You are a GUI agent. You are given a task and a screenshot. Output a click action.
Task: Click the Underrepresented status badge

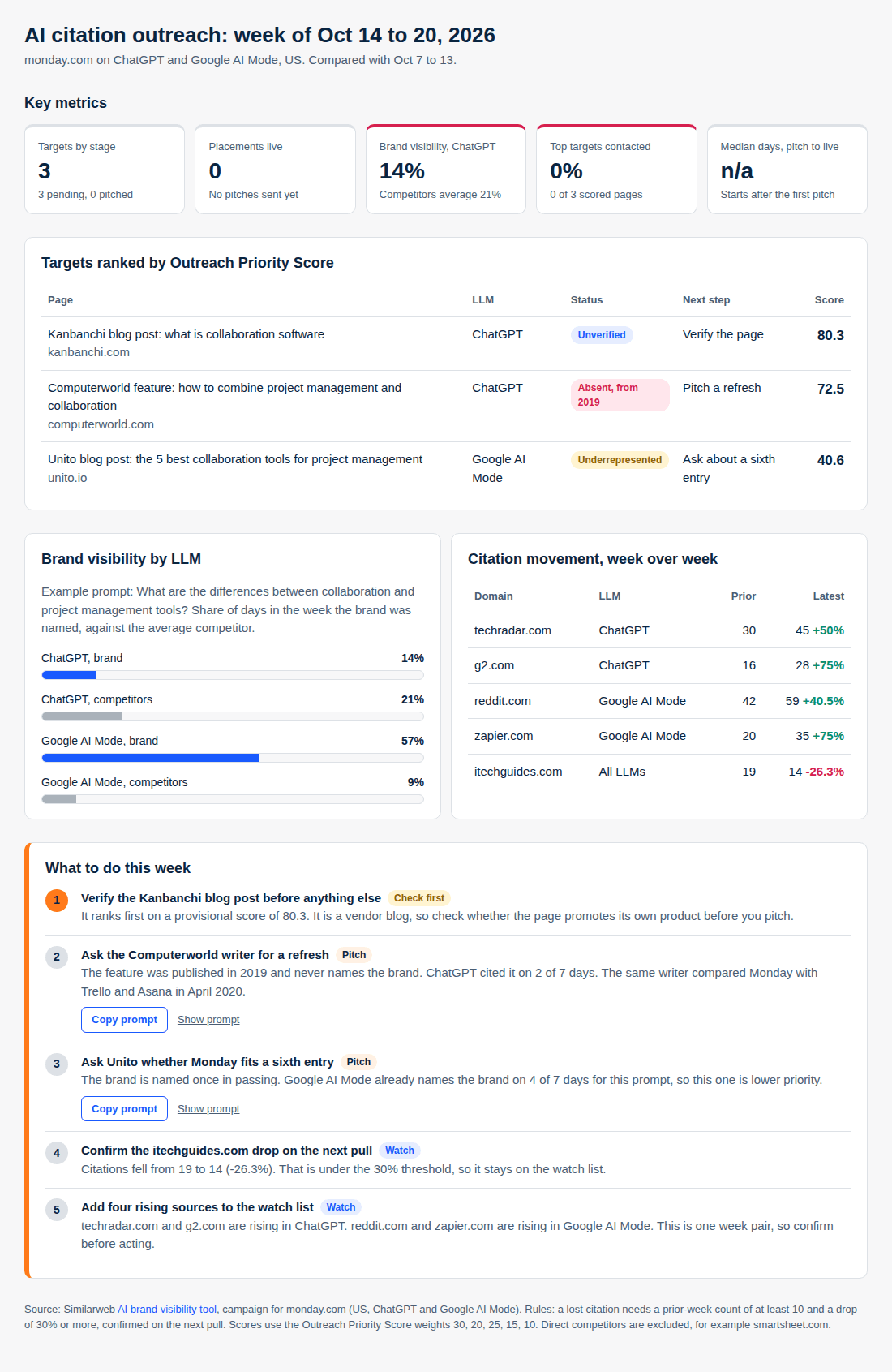pyautogui.click(x=620, y=460)
